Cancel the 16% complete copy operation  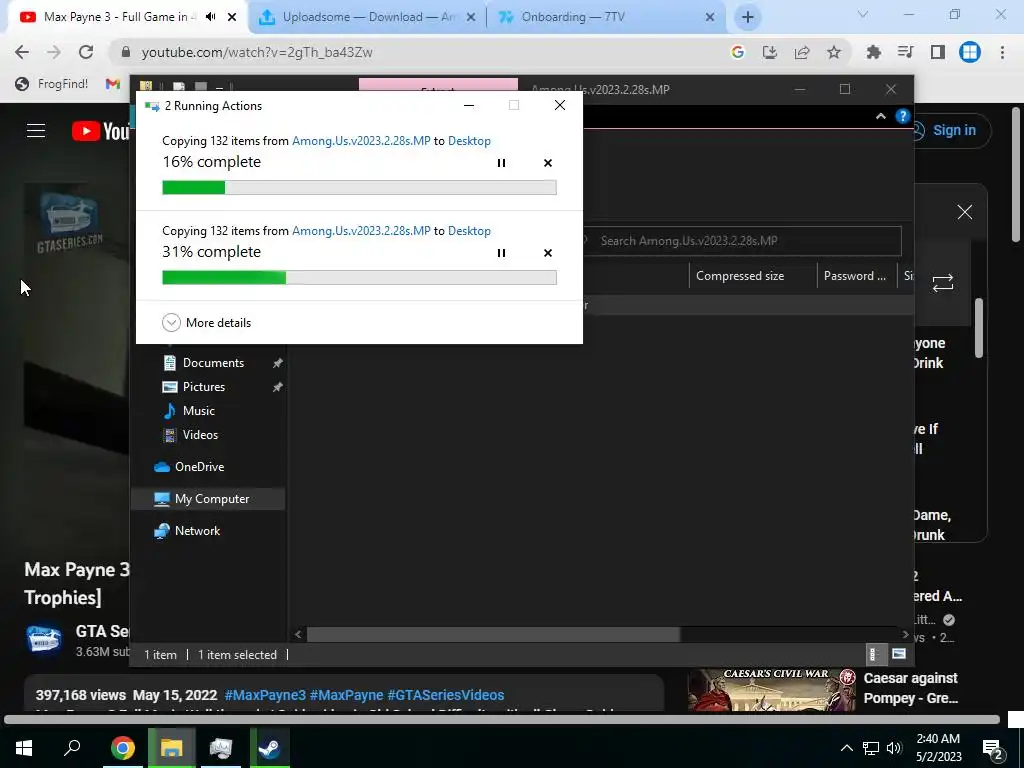tap(548, 163)
